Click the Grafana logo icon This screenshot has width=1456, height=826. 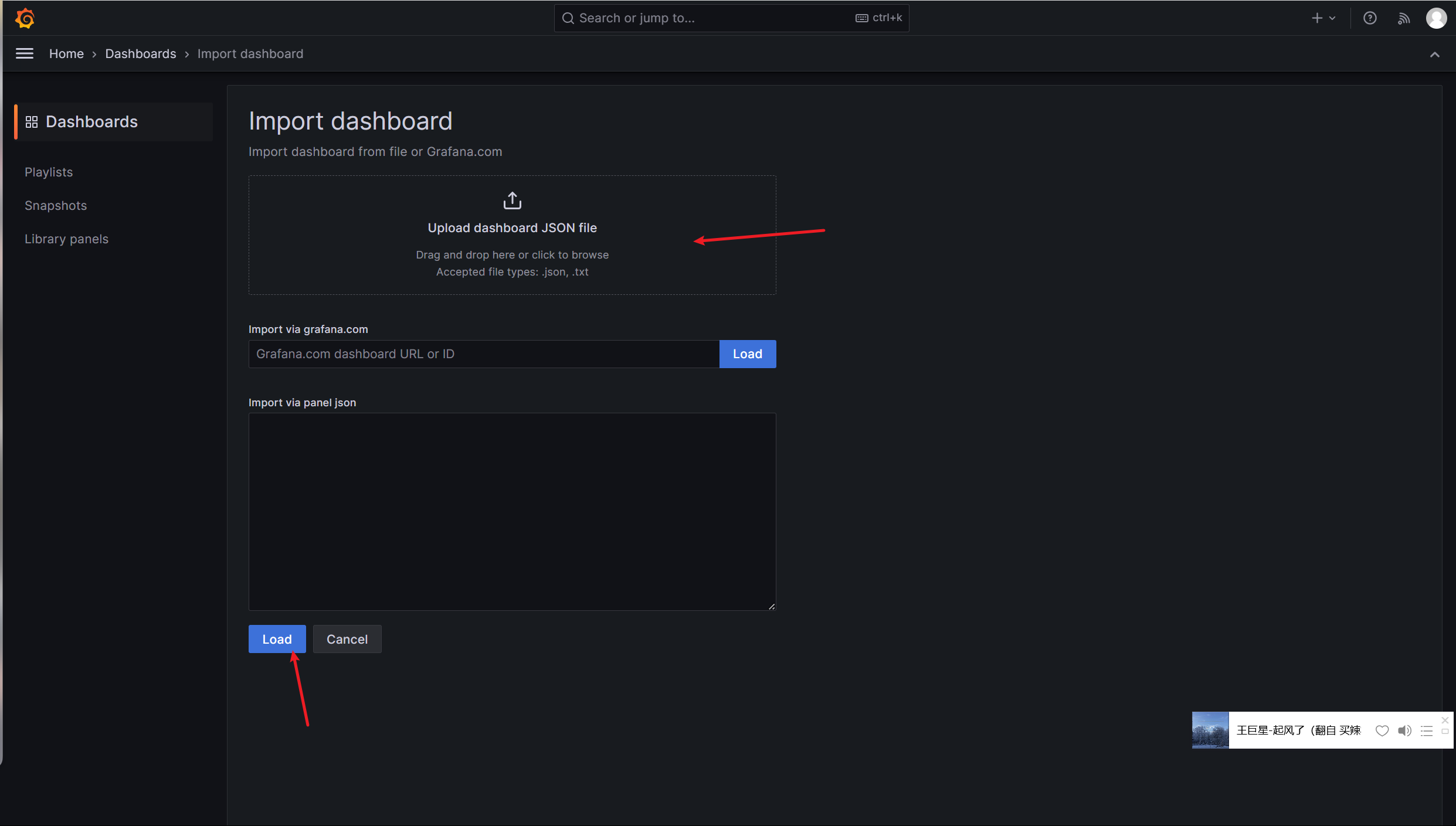(25, 18)
